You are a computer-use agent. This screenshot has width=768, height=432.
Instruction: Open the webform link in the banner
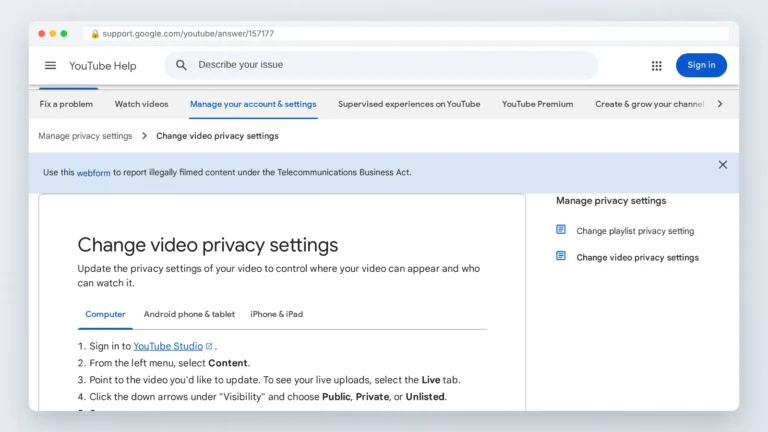pos(93,172)
